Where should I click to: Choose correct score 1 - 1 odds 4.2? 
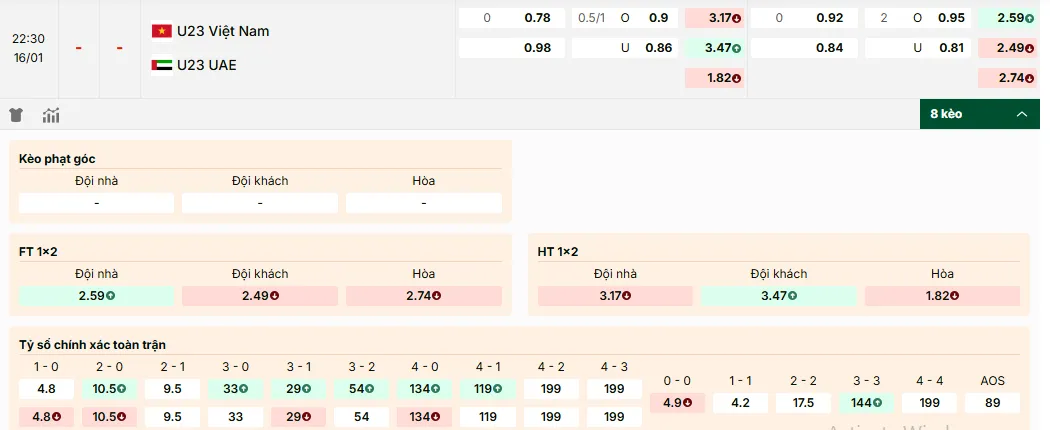(x=740, y=403)
